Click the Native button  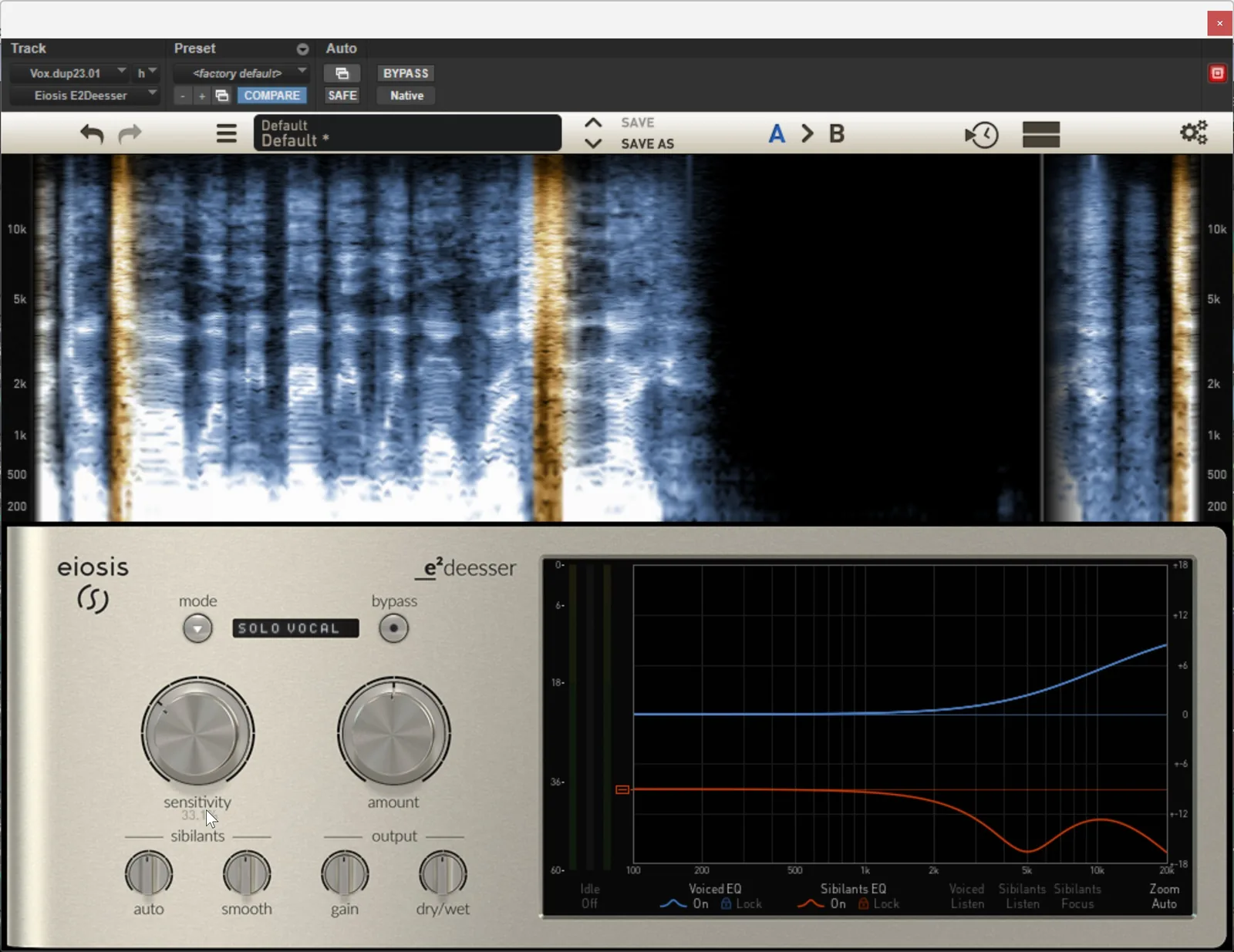[x=406, y=96]
